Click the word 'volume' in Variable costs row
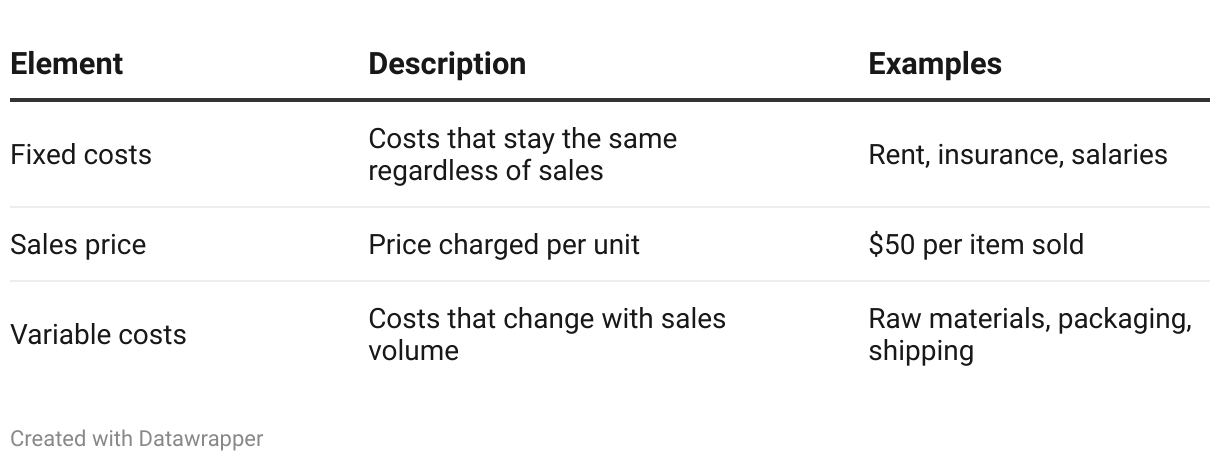 pyautogui.click(x=413, y=350)
